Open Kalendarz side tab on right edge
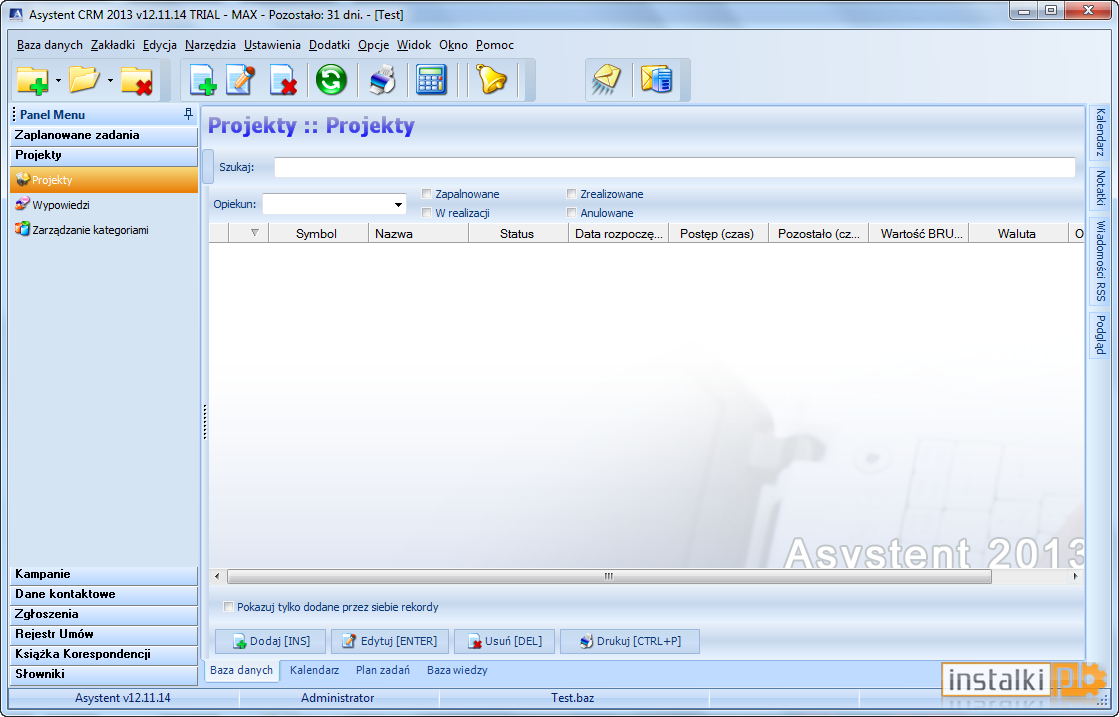 [1100, 133]
